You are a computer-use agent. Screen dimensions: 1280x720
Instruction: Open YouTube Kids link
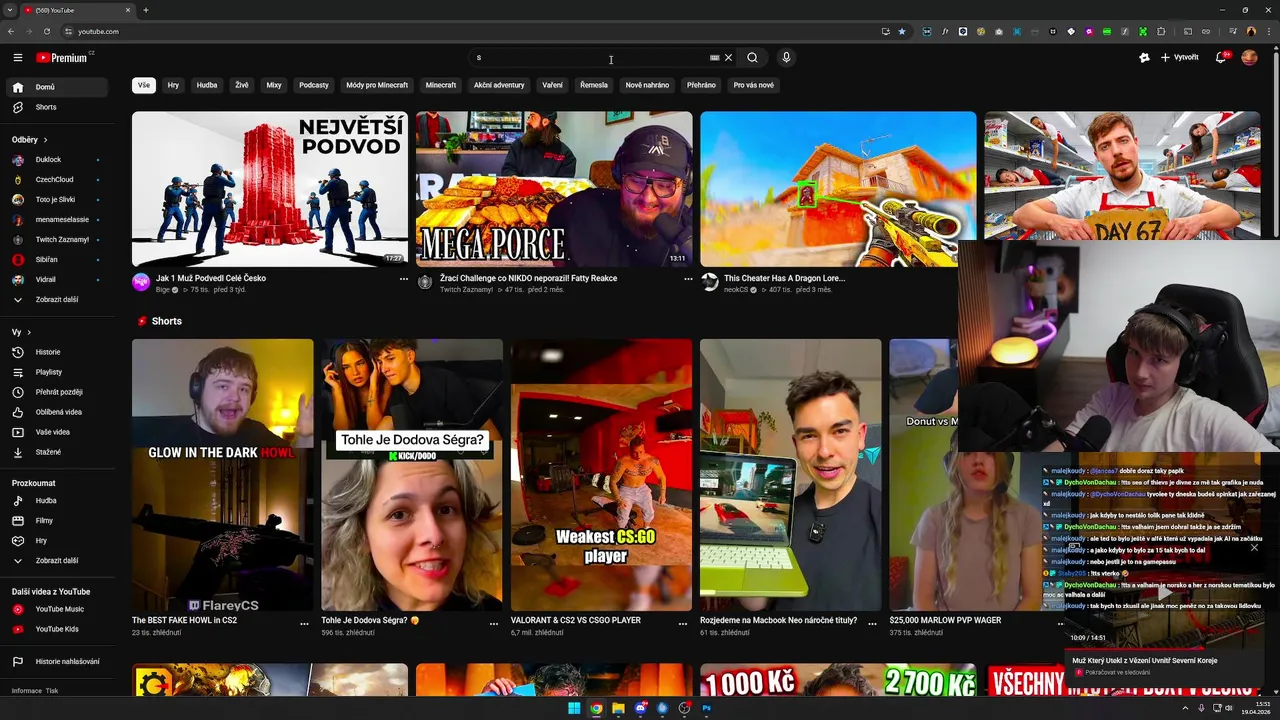point(56,629)
